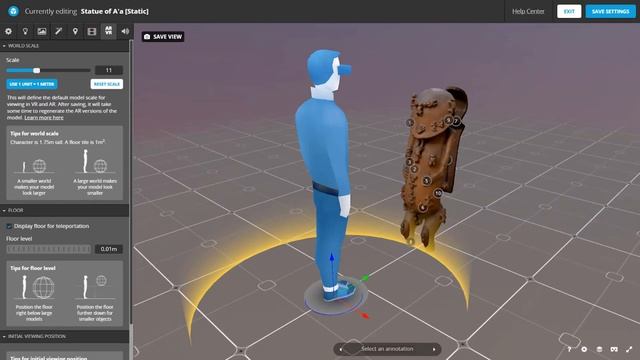Select annotation marker 7 on statue
640x360 pixels.
click(x=456, y=121)
